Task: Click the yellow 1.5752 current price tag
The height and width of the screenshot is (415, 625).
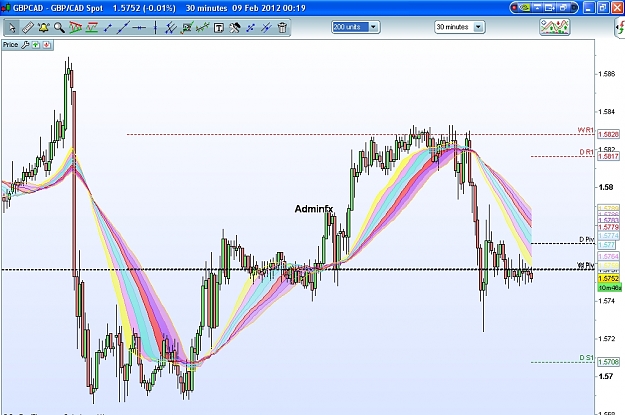Action: pyautogui.click(x=609, y=278)
